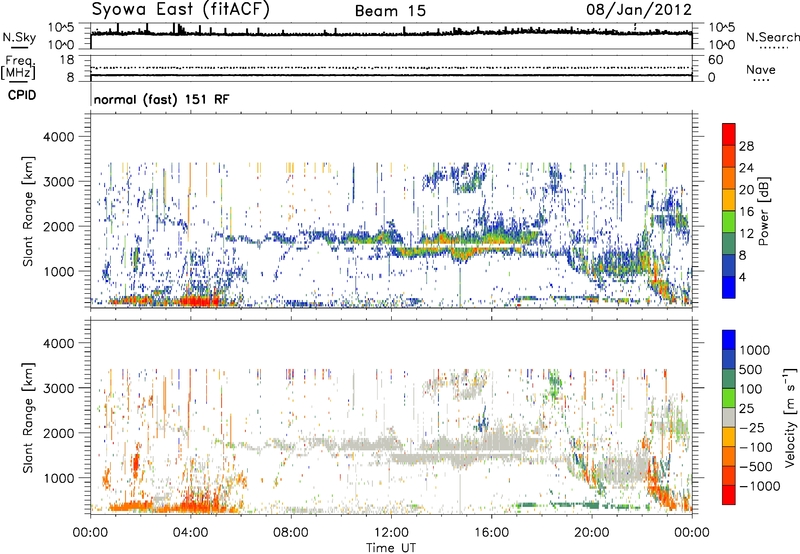This screenshot has height=554, width=800.
Task: Click the '08:00' time tick label
Action: pos(291,533)
